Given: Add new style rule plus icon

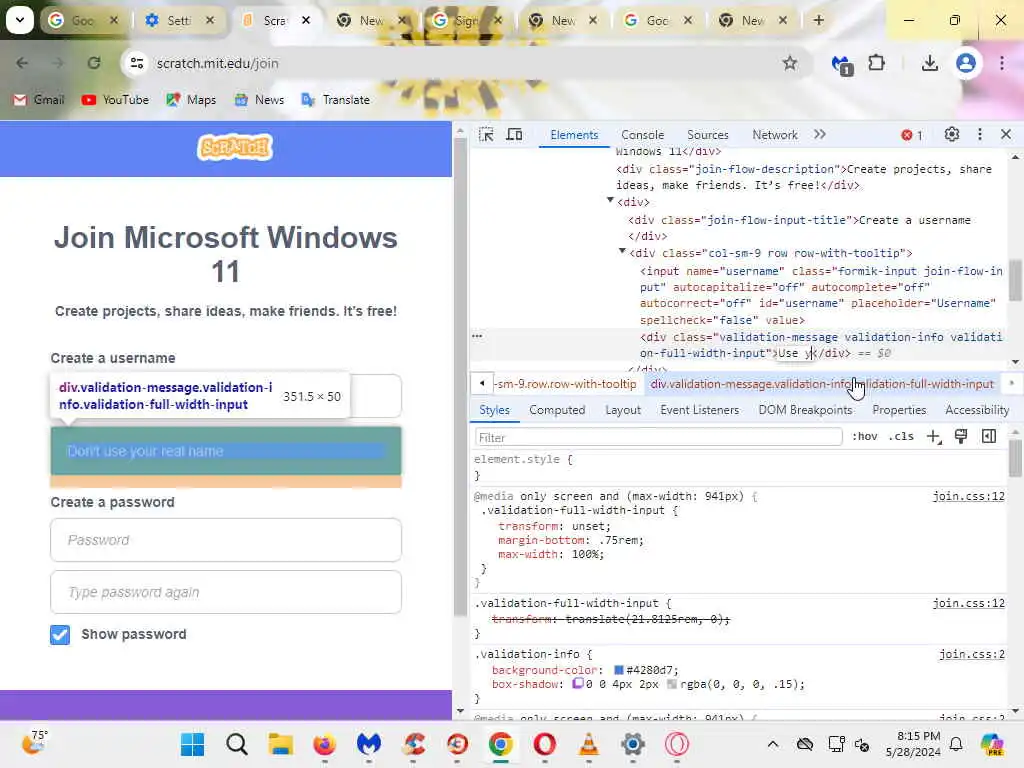Looking at the screenshot, I should [934, 437].
